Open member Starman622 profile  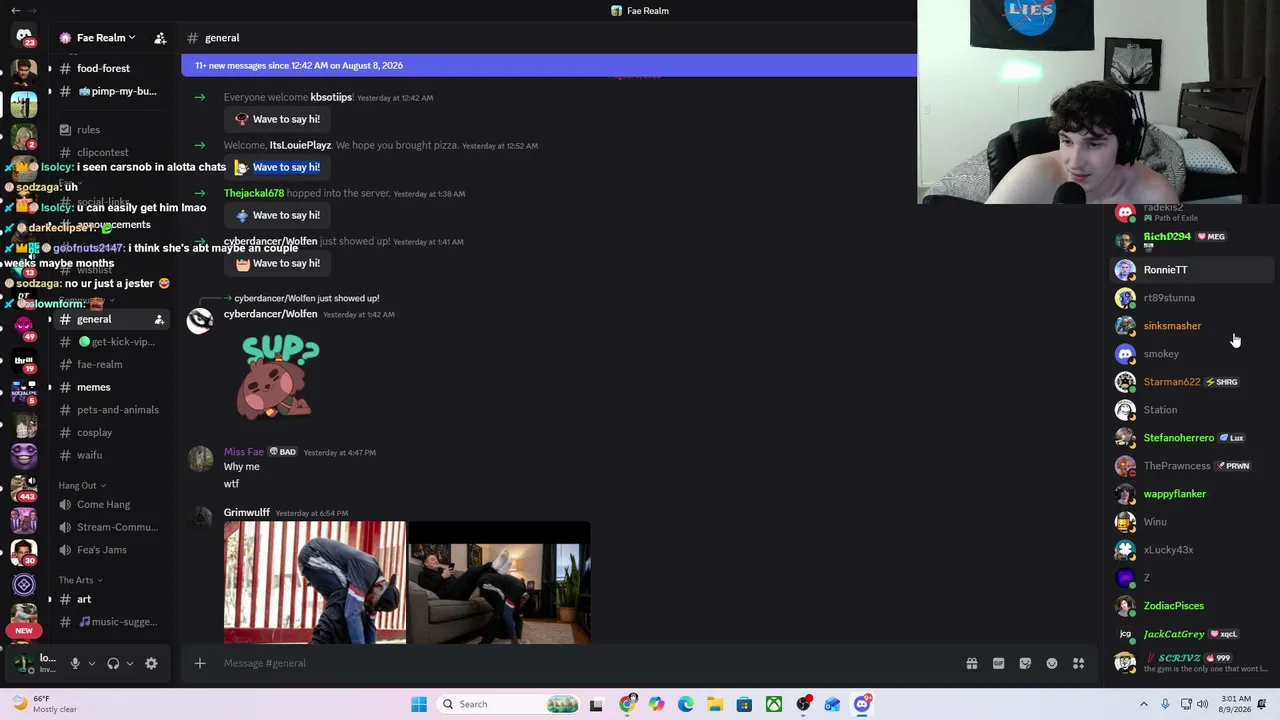[x=1192, y=382]
